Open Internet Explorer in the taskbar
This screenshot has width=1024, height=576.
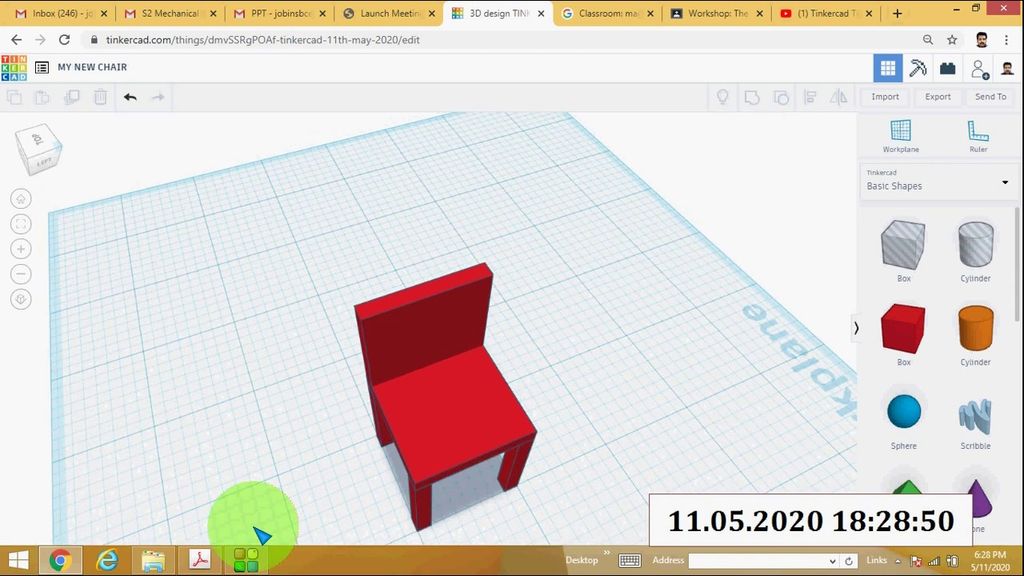(x=106, y=560)
